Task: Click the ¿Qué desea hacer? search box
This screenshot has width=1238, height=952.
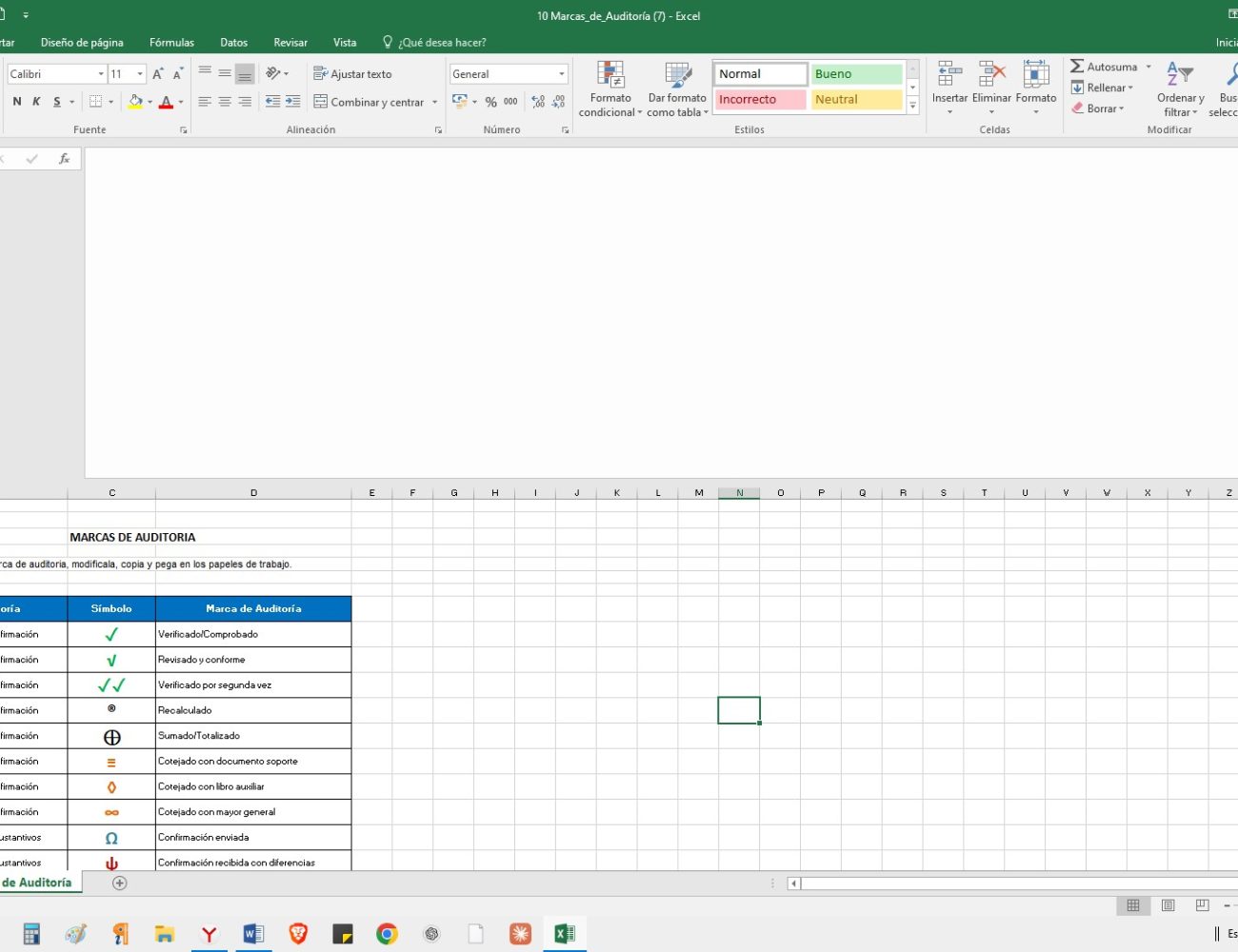Action: pos(434,42)
